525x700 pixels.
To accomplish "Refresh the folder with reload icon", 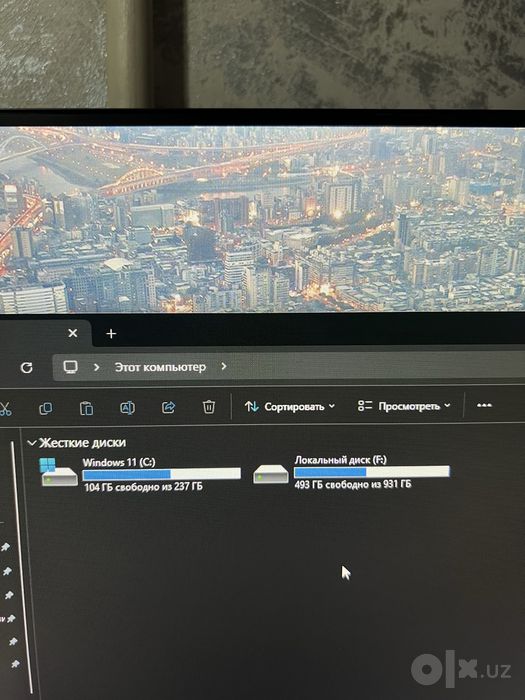I will [x=27, y=368].
